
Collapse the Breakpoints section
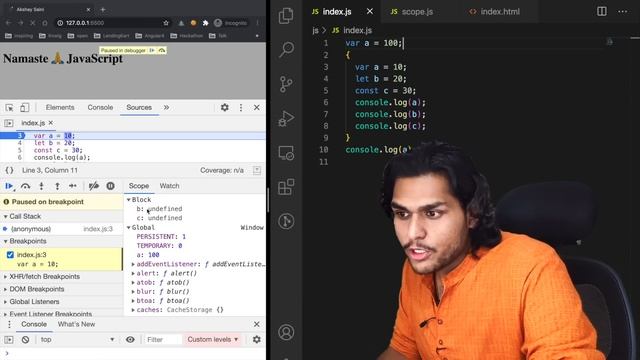[x=6, y=241]
